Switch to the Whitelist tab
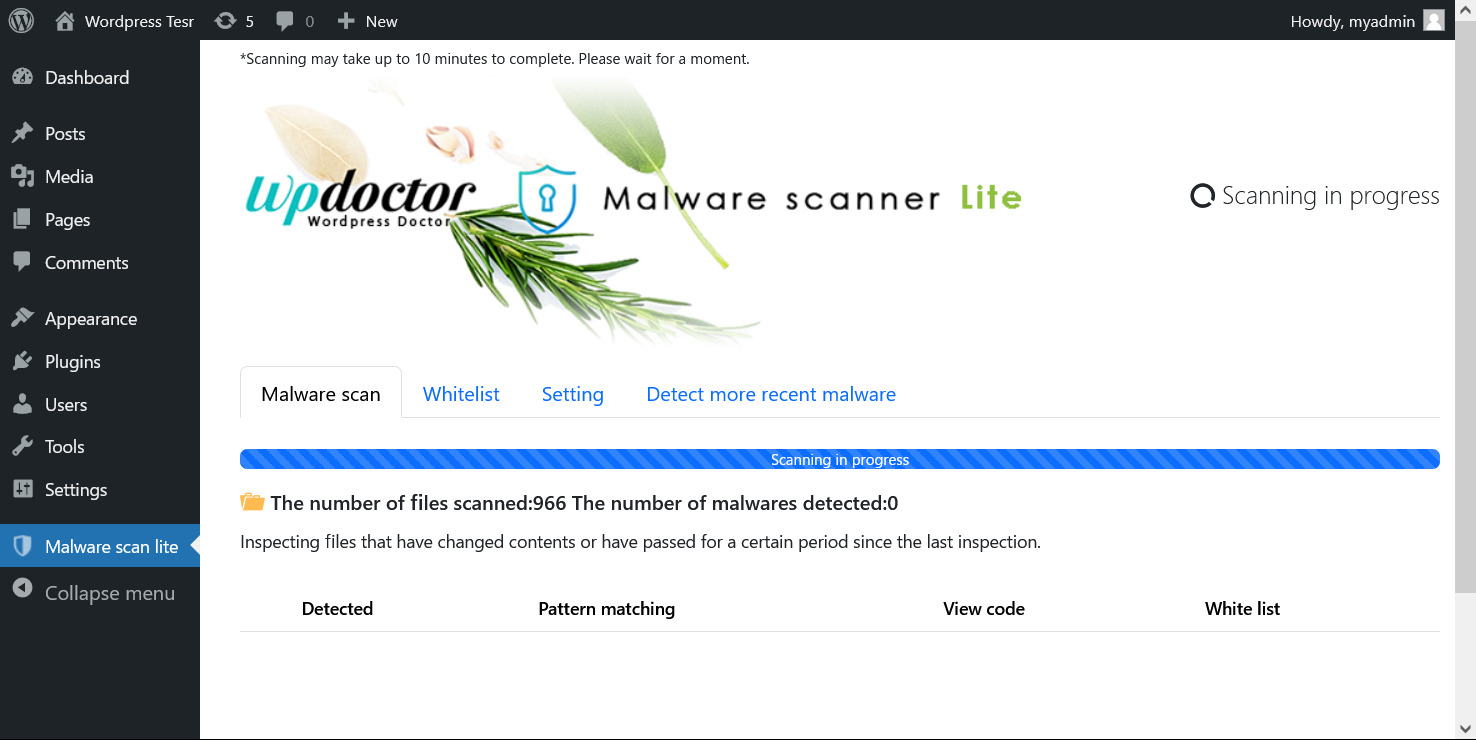 461,393
